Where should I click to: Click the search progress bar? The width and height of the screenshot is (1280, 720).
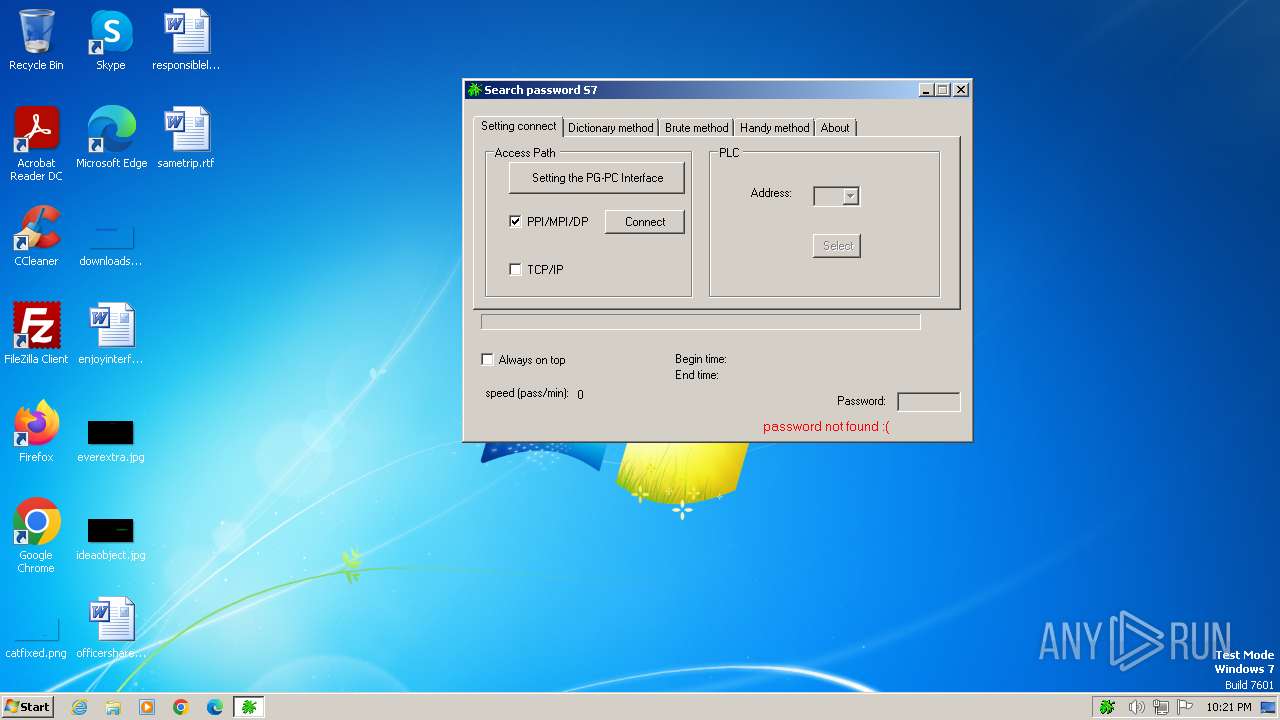[x=701, y=322]
